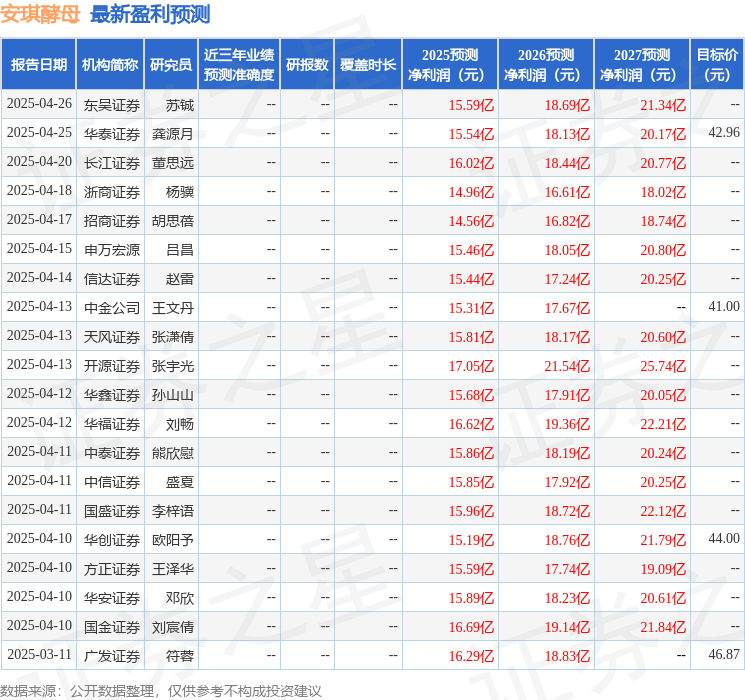The width and height of the screenshot is (745, 700).
Task: Select the 机构简称 column header
Action: 110,65
